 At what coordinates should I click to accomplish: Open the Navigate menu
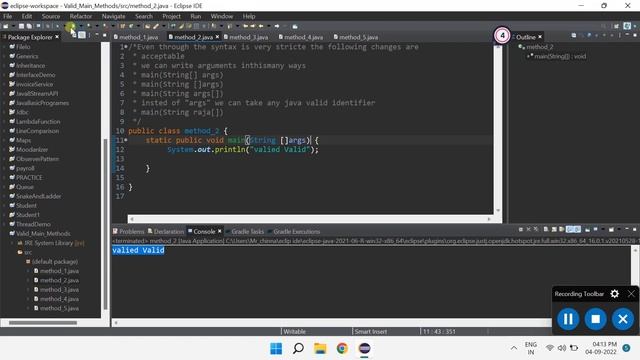(x=113, y=16)
